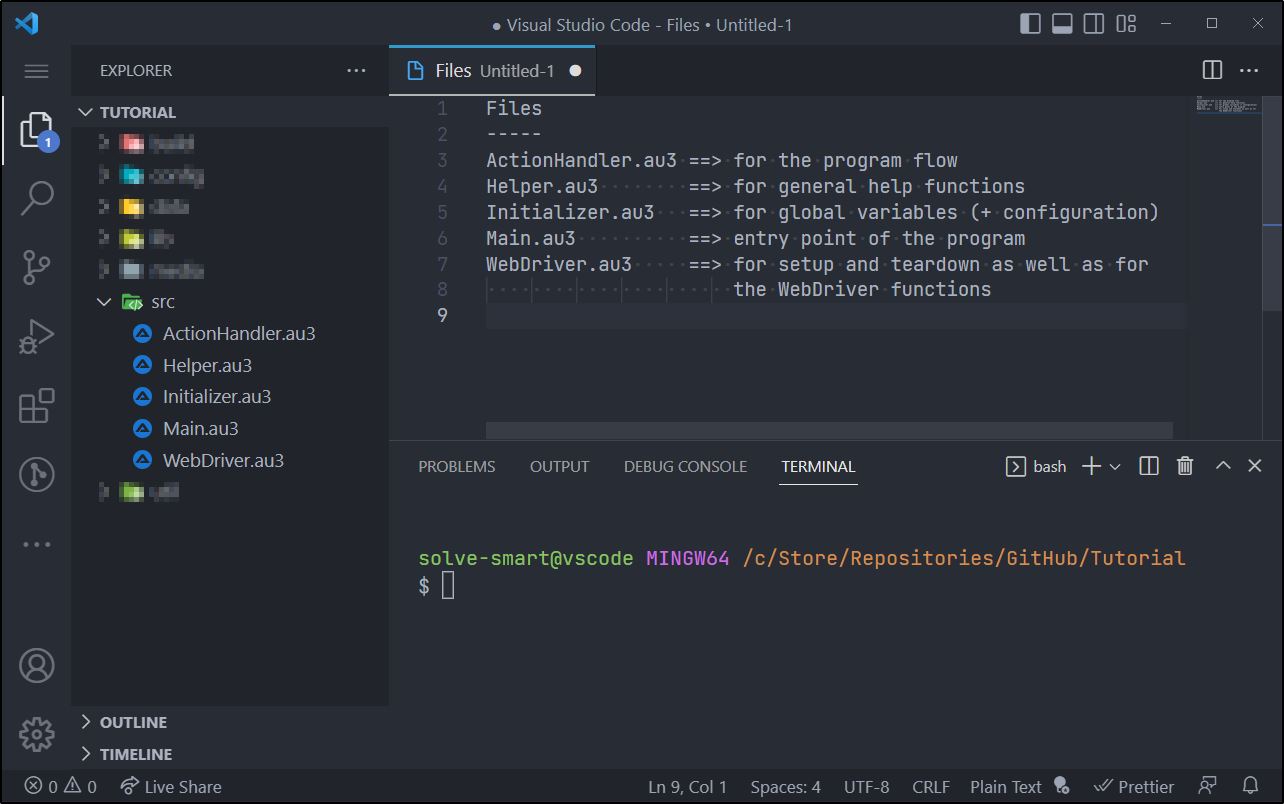This screenshot has width=1284, height=804.
Task: Open the Run and Debug view
Action: click(x=37, y=338)
